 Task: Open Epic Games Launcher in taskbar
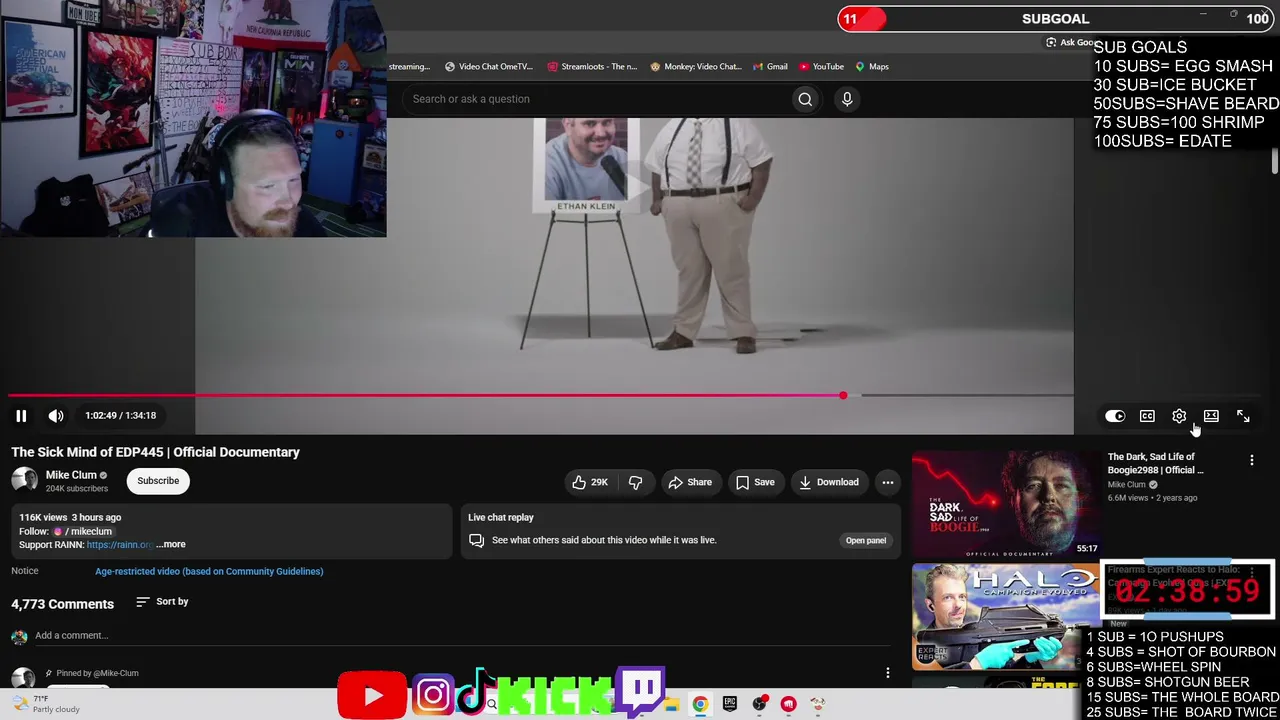[730, 704]
